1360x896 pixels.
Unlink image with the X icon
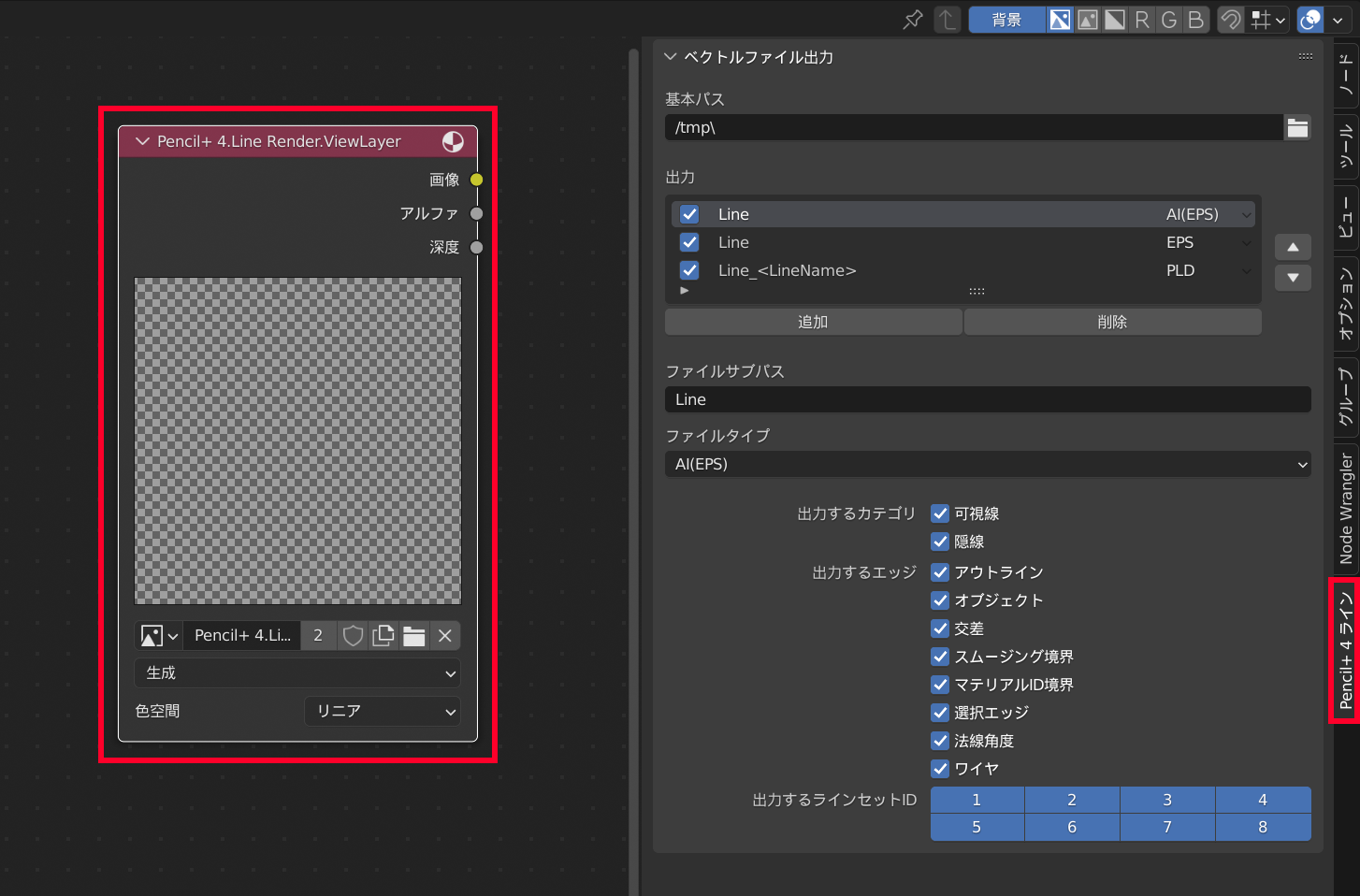tap(445, 636)
